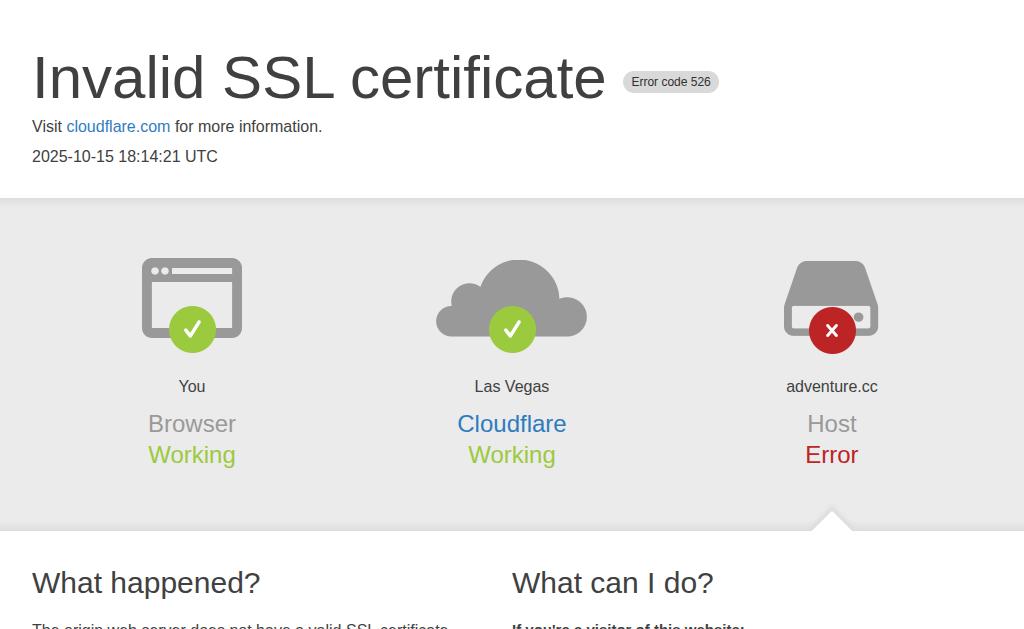
Task: Click the Working status under Cloudflare
Action: tap(511, 455)
